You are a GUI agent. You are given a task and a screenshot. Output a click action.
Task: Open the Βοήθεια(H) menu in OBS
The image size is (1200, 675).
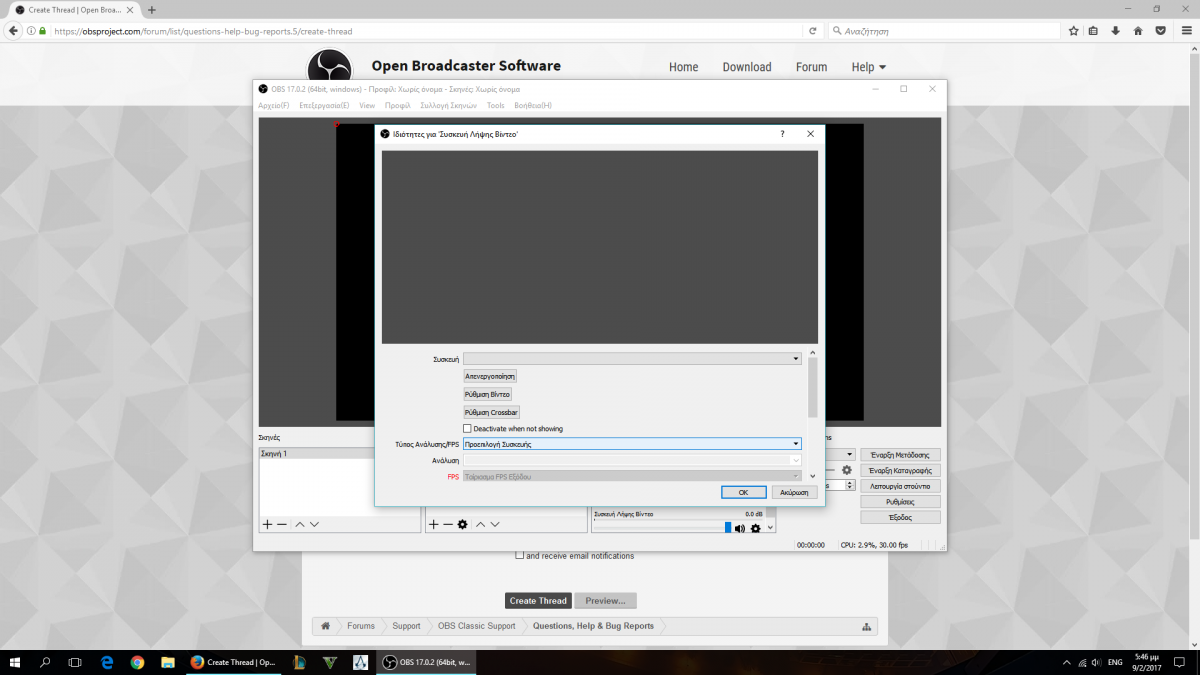[x=533, y=105]
